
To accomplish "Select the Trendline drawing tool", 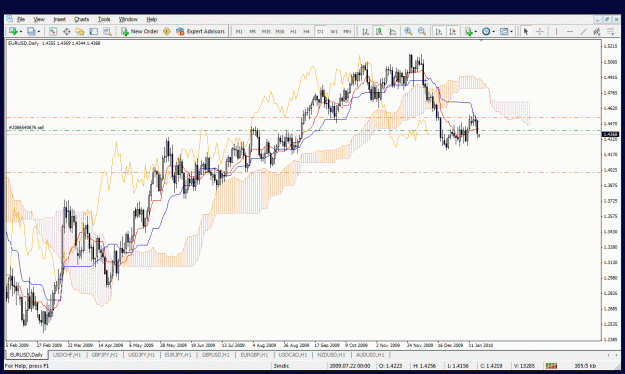I will click(x=583, y=31).
